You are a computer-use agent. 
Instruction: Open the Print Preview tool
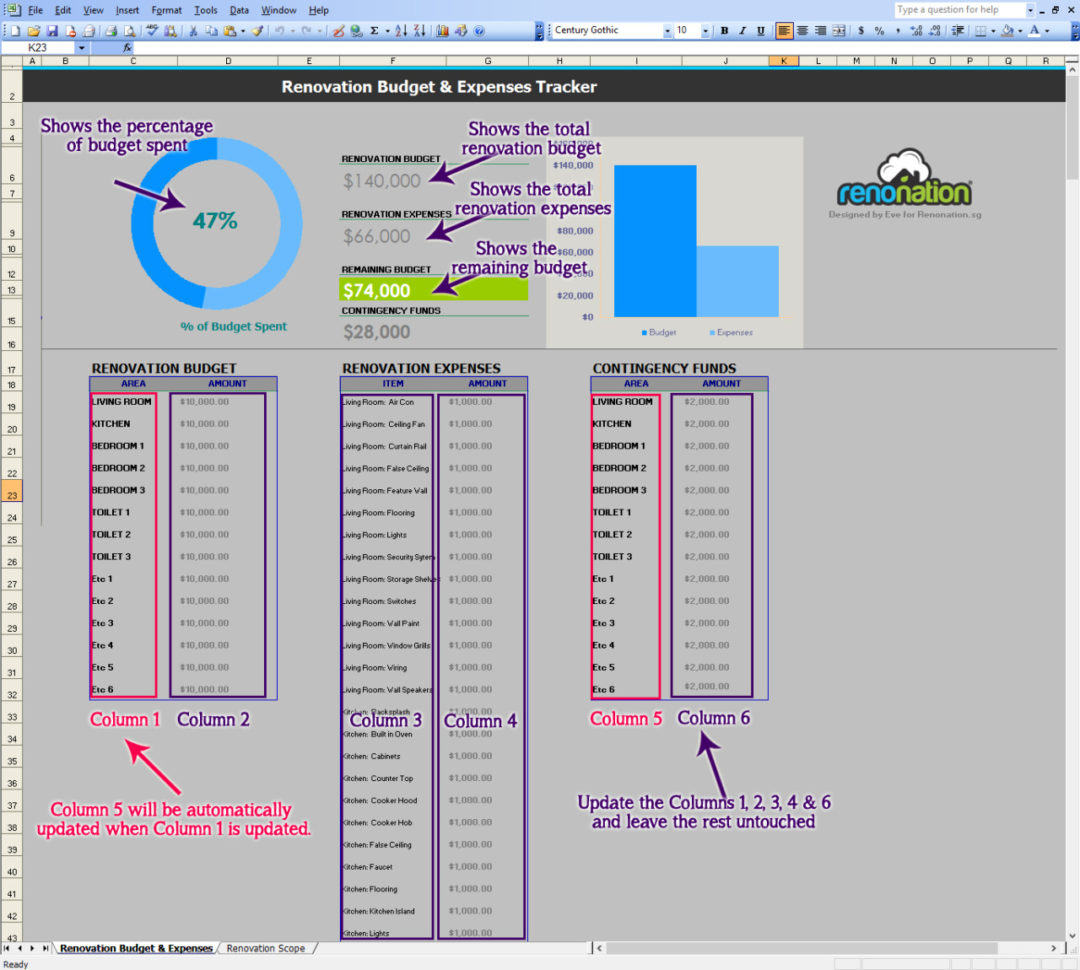click(x=128, y=29)
